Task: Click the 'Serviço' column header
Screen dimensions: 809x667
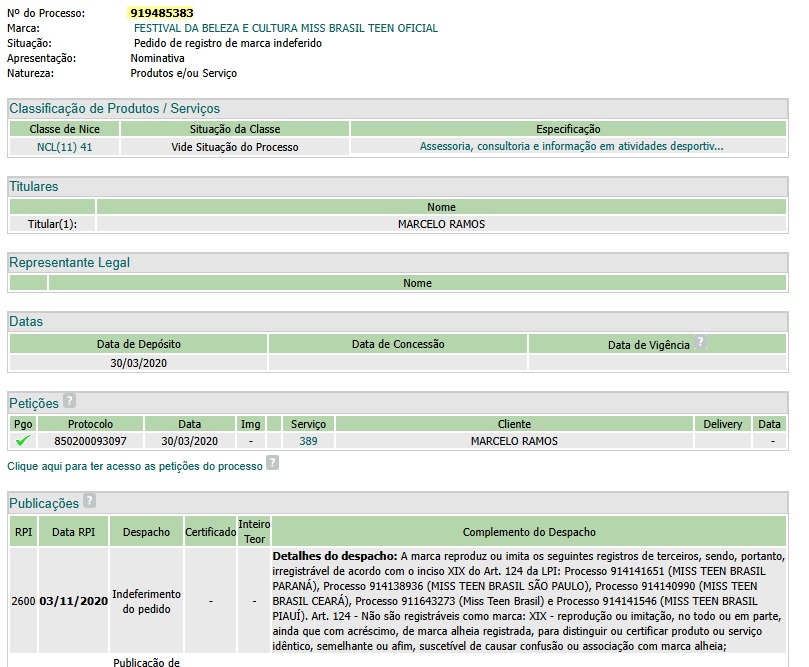Action: pyautogui.click(x=308, y=424)
